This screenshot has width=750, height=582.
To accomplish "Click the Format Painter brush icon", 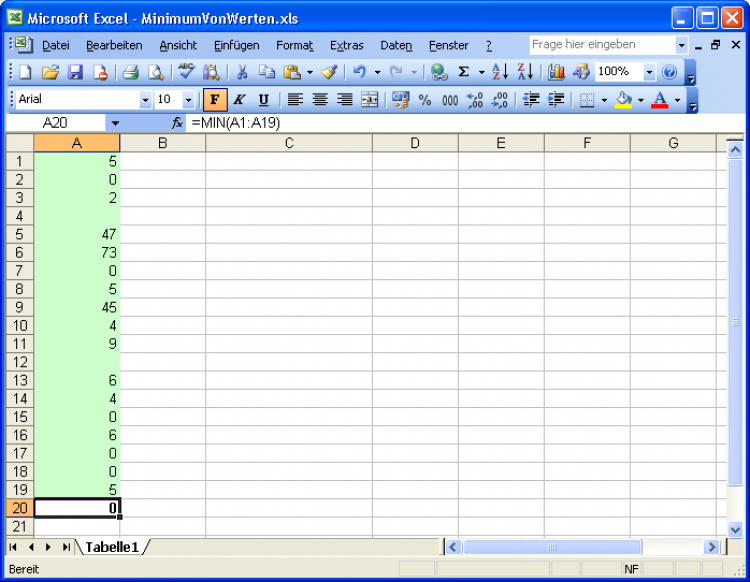I will click(x=329, y=72).
